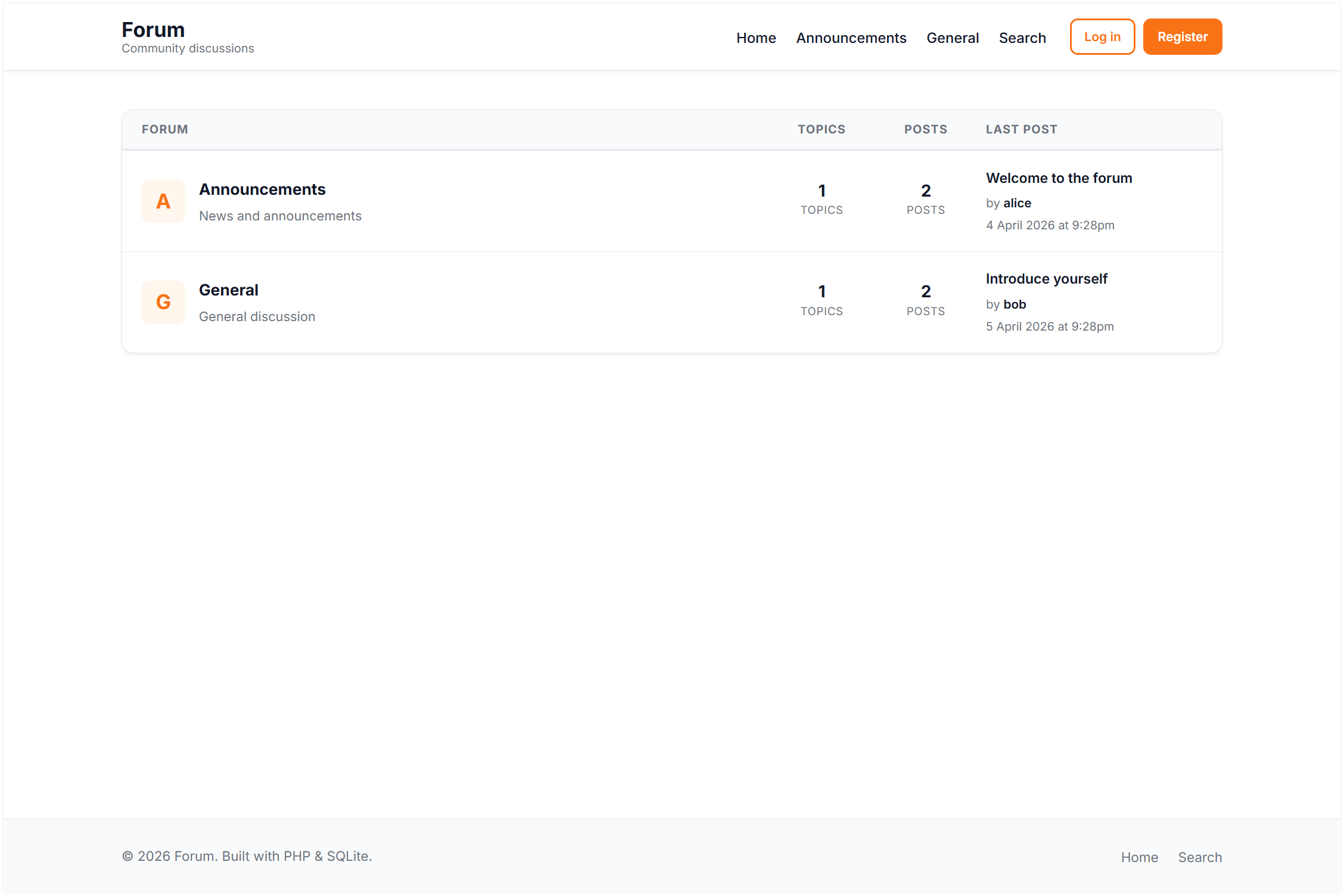Open the Announcements forum category
1344x896 pixels.
[262, 189]
